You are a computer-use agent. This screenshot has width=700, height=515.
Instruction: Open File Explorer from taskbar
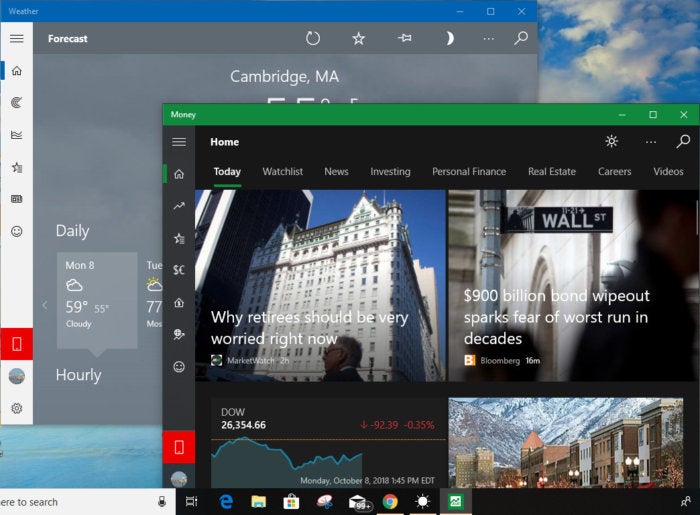[258, 502]
